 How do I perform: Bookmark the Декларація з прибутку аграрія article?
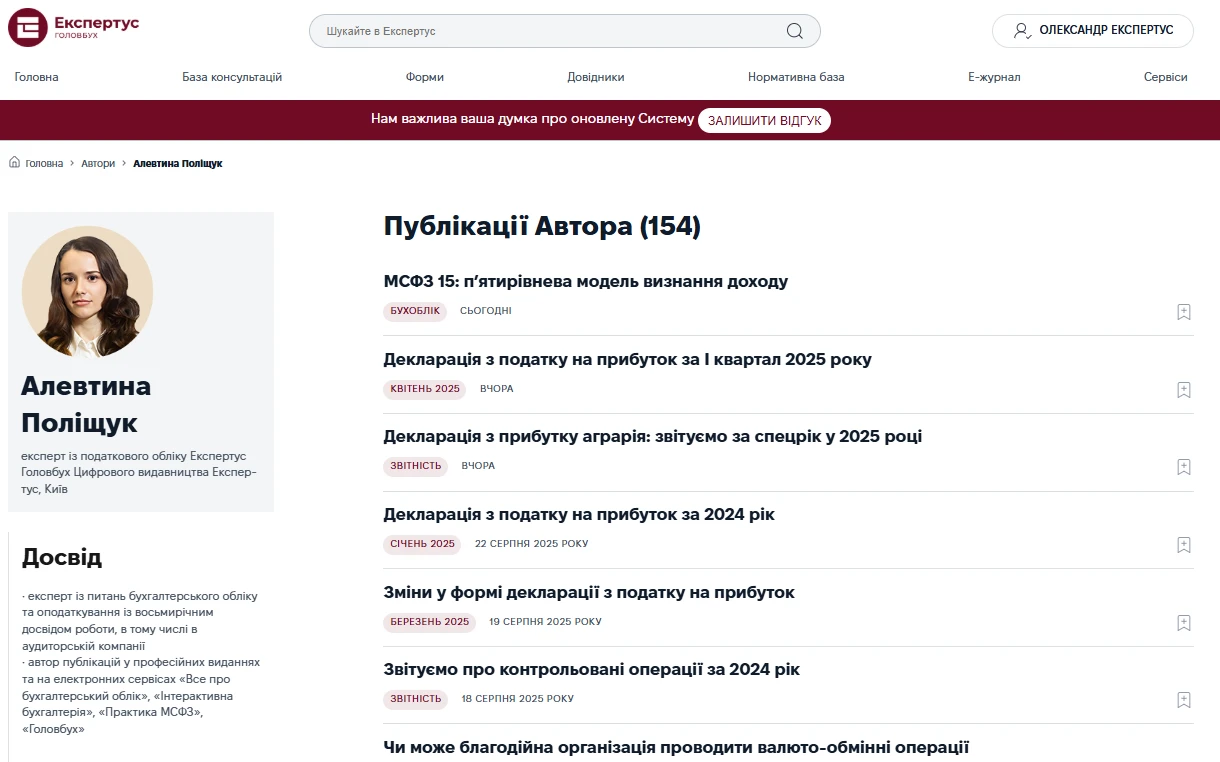(x=1184, y=467)
